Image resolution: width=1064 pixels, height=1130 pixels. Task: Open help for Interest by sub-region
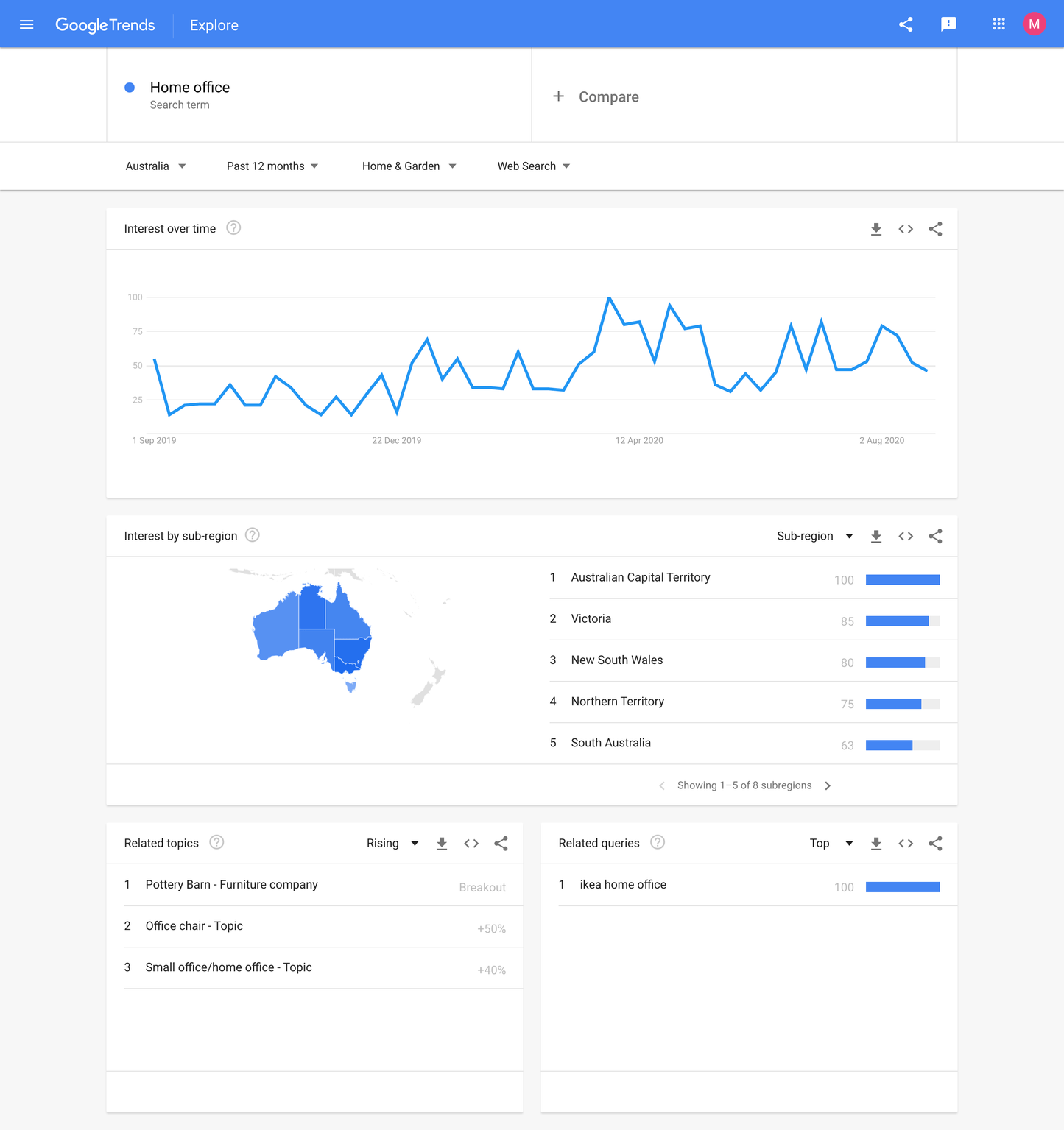[253, 535]
